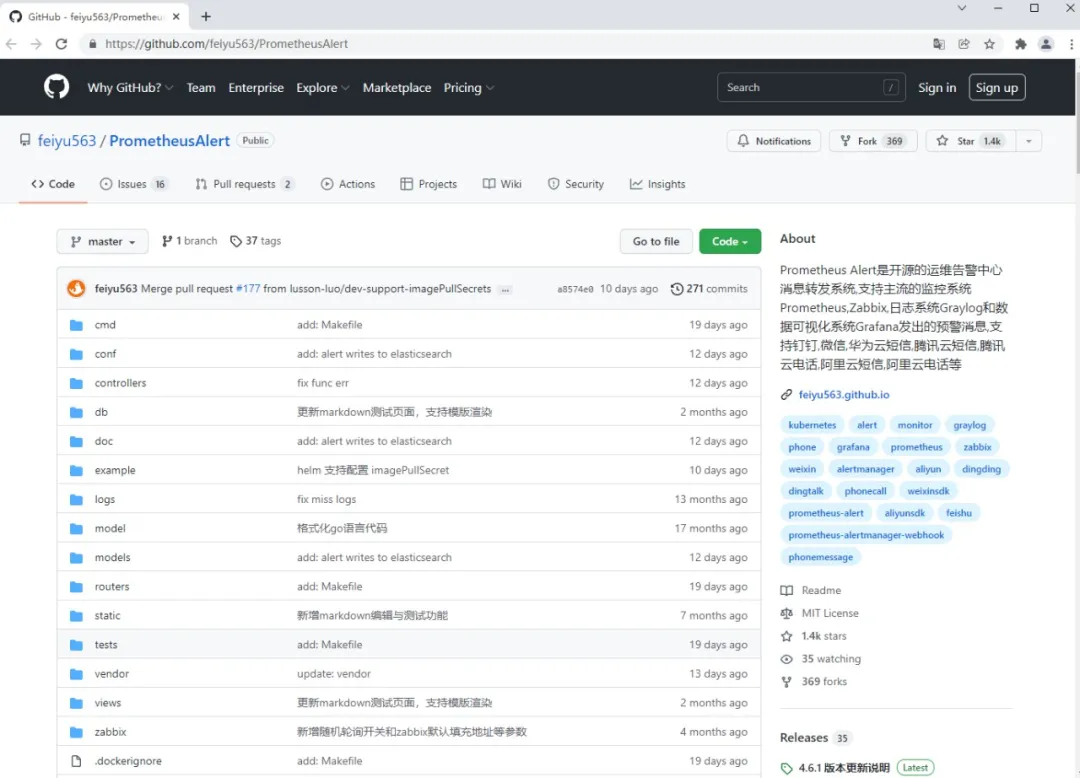Open the conf folder icon
Screen dimensions: 1080x778
tap(76, 354)
